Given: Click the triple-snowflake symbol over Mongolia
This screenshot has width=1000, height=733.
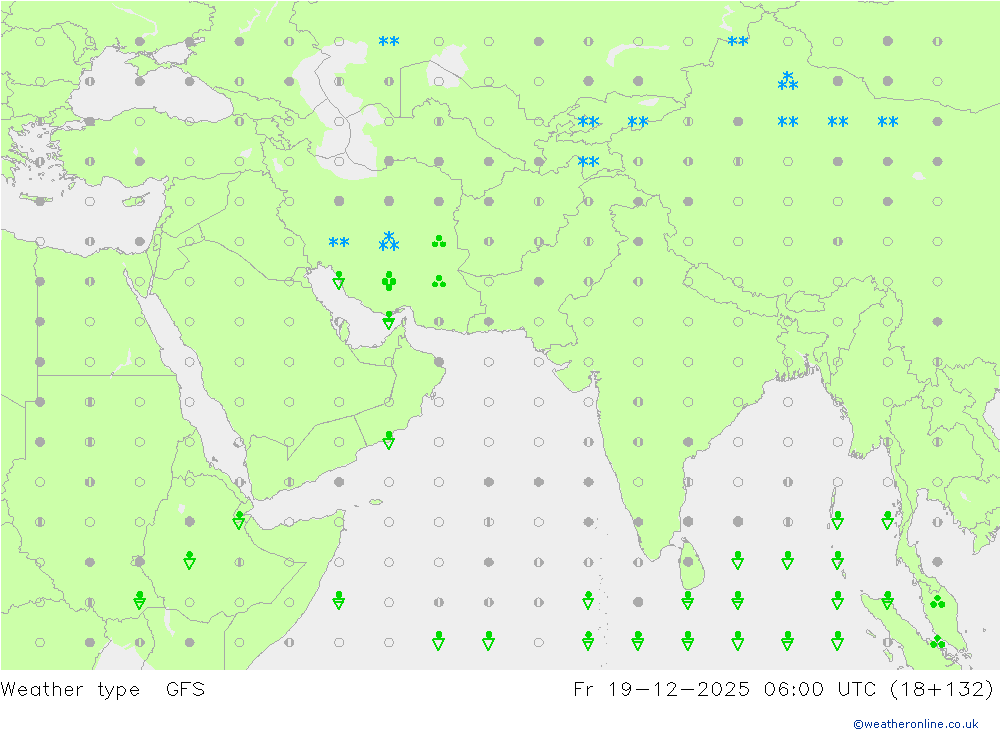Looking at the screenshot, I should pos(788,81).
